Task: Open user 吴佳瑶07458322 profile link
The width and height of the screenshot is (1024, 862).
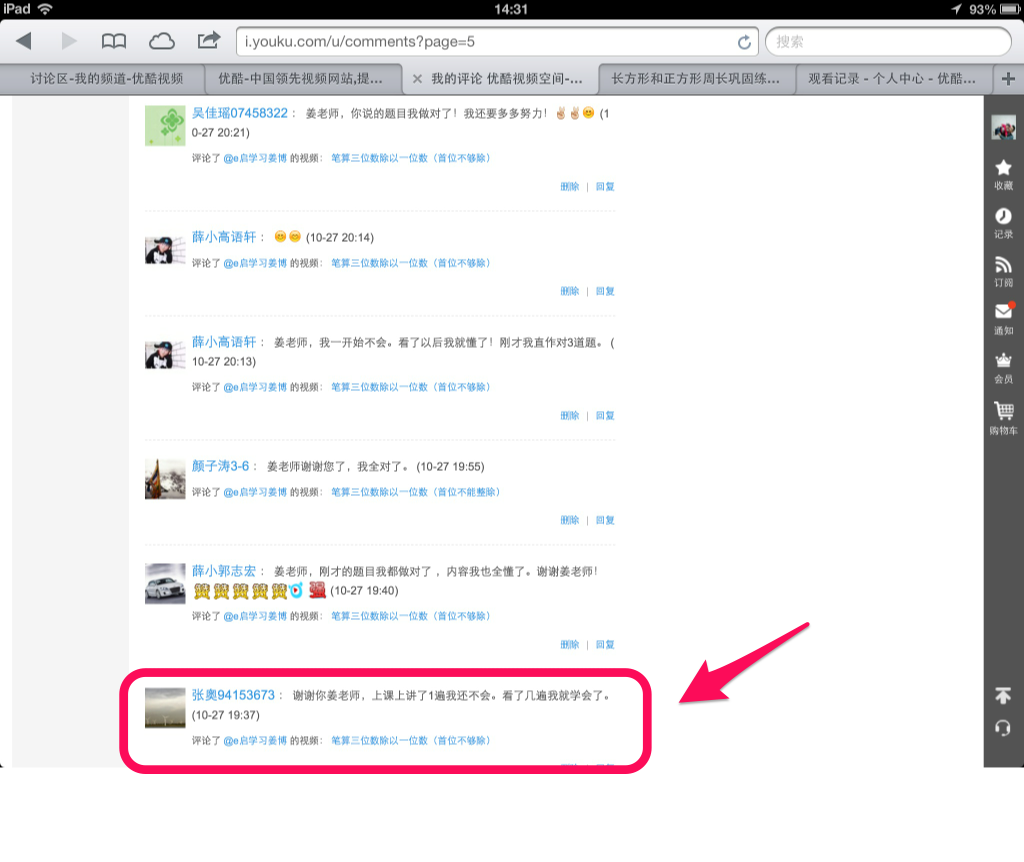Action: [x=239, y=113]
